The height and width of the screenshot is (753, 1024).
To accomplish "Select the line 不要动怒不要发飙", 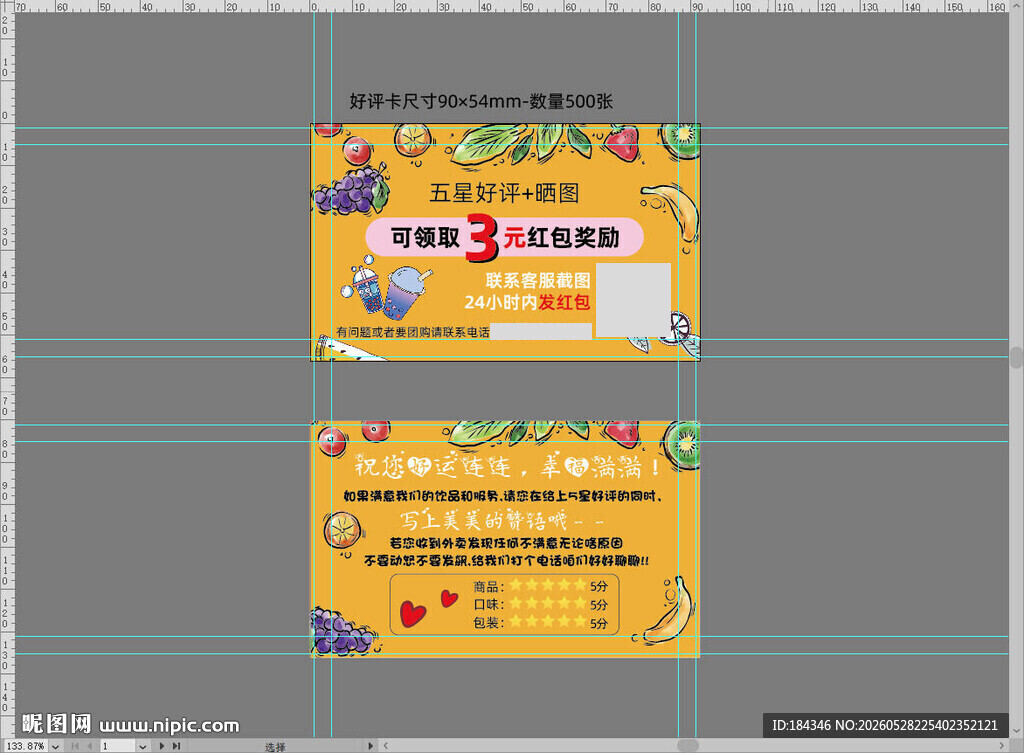I will 506,561.
